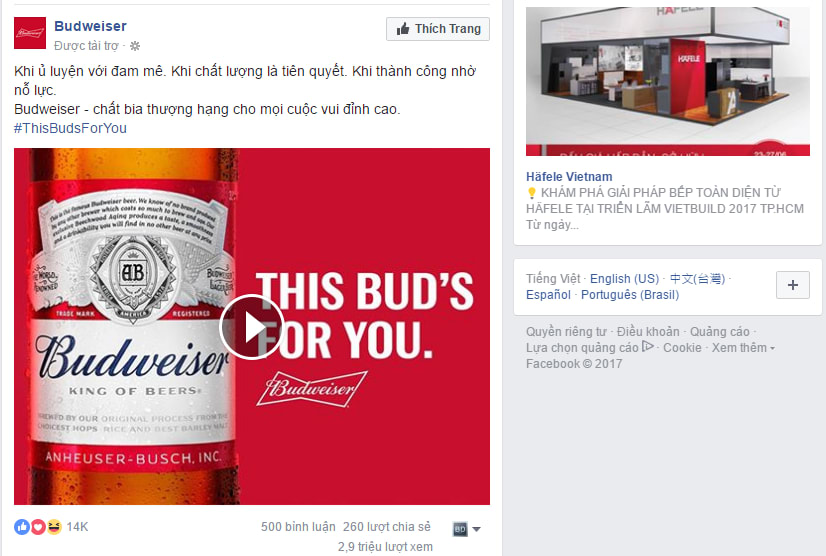Click the thumbs-up Thích Trang button

pyautogui.click(x=438, y=29)
